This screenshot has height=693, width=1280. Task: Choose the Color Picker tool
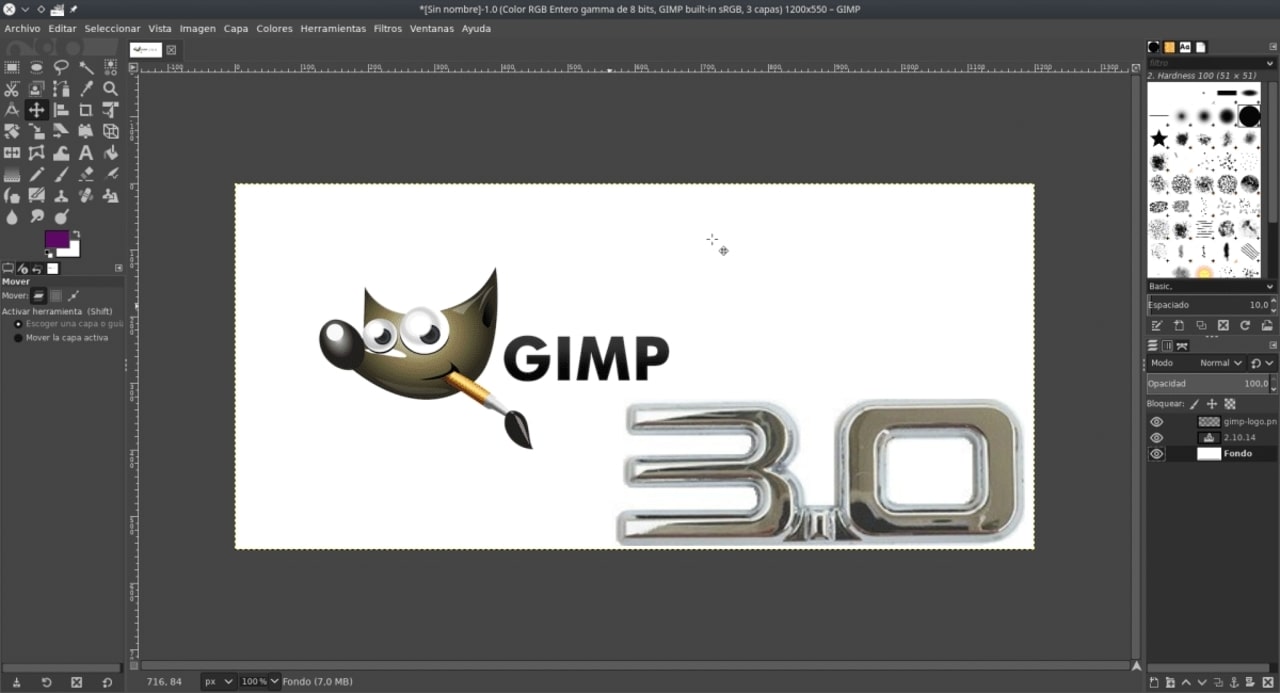pyautogui.click(x=86, y=89)
